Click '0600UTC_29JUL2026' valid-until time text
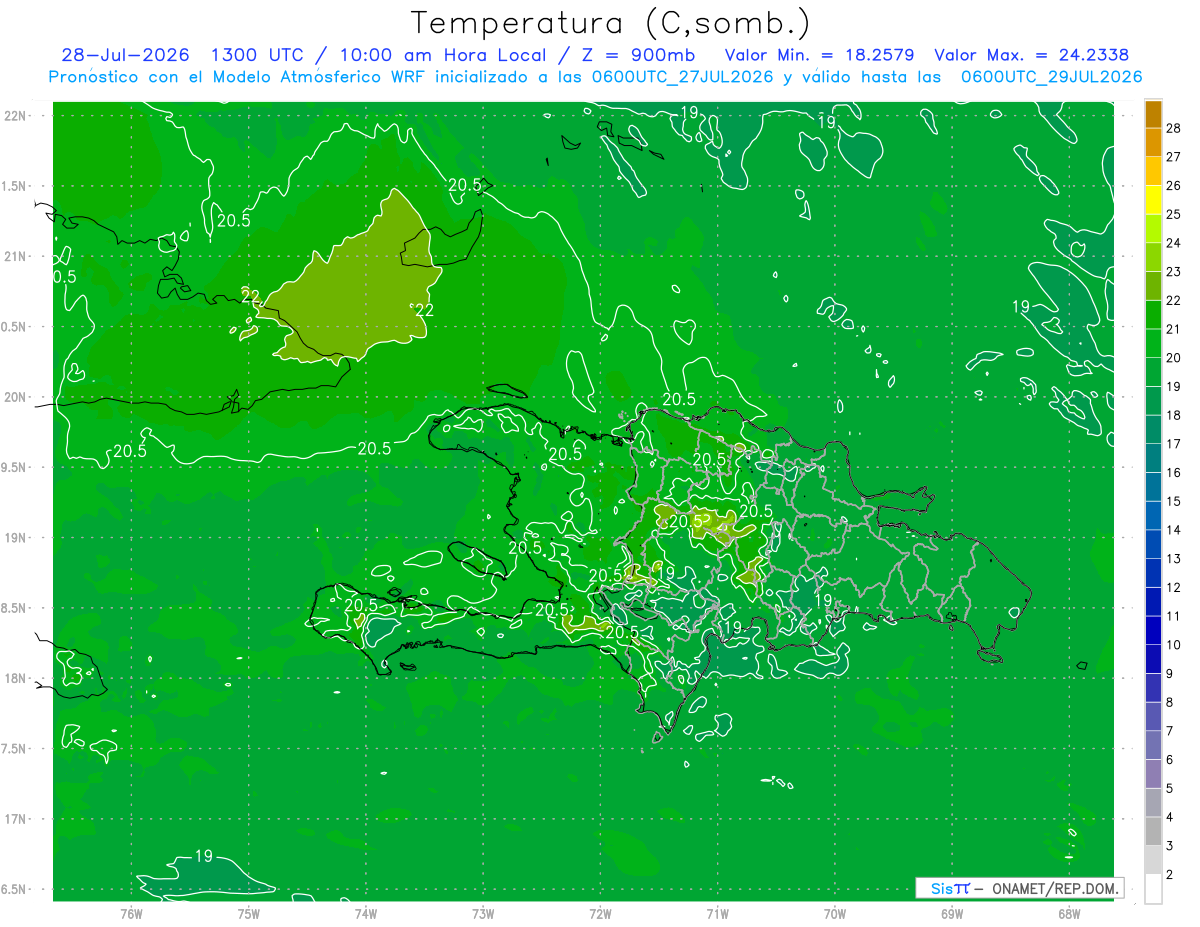The height and width of the screenshot is (927, 1200). [x=1051, y=77]
